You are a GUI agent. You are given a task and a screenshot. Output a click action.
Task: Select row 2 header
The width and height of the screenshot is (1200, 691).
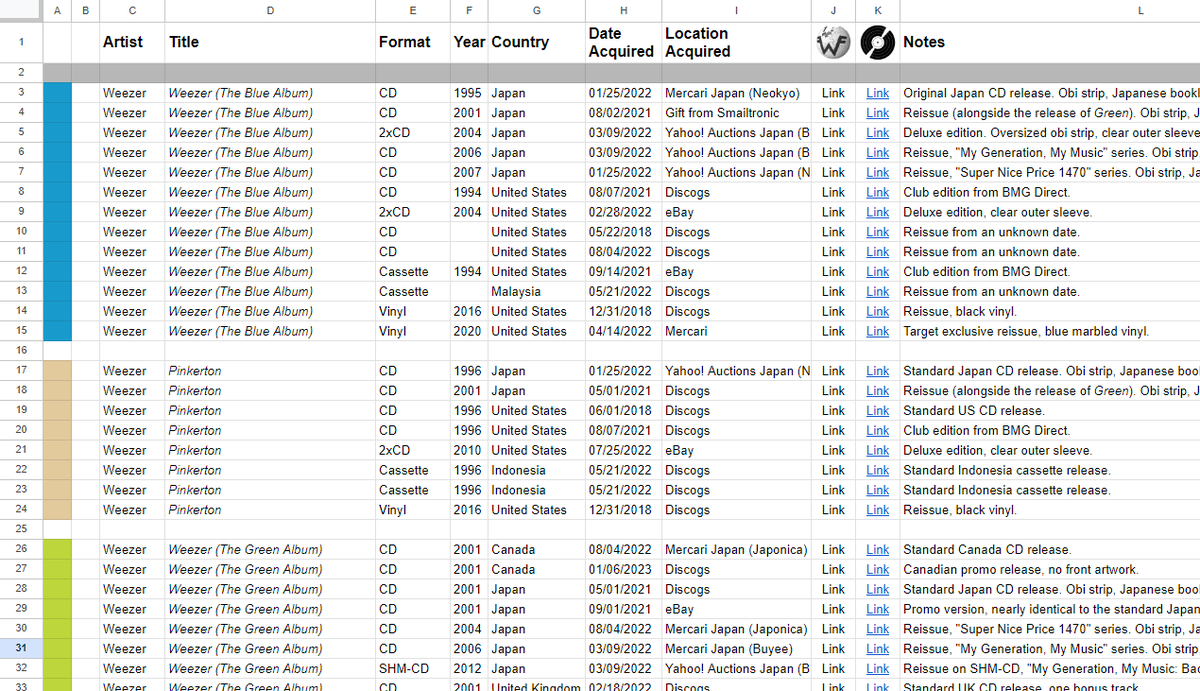tap(22, 73)
